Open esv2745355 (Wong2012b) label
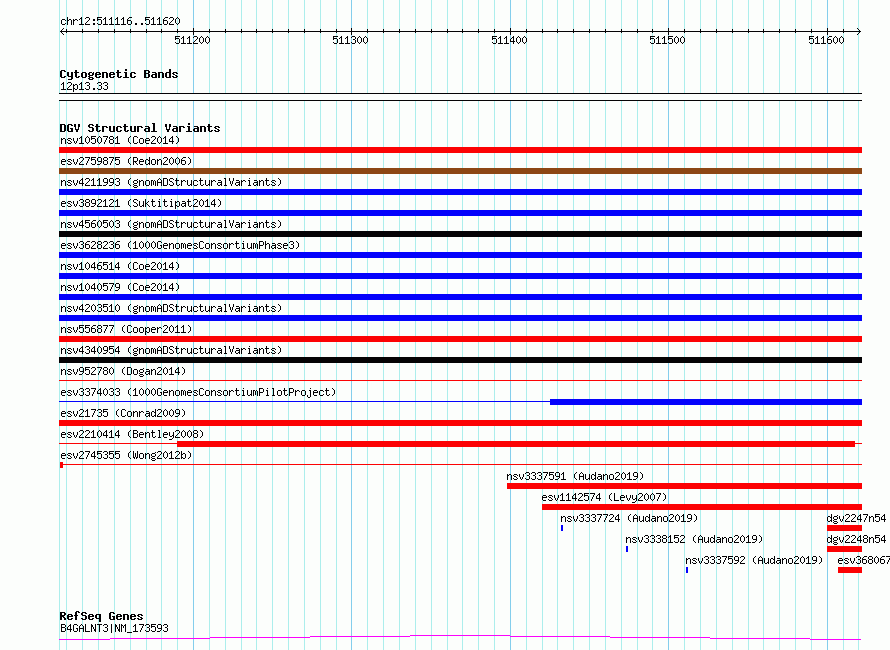 click(x=126, y=455)
